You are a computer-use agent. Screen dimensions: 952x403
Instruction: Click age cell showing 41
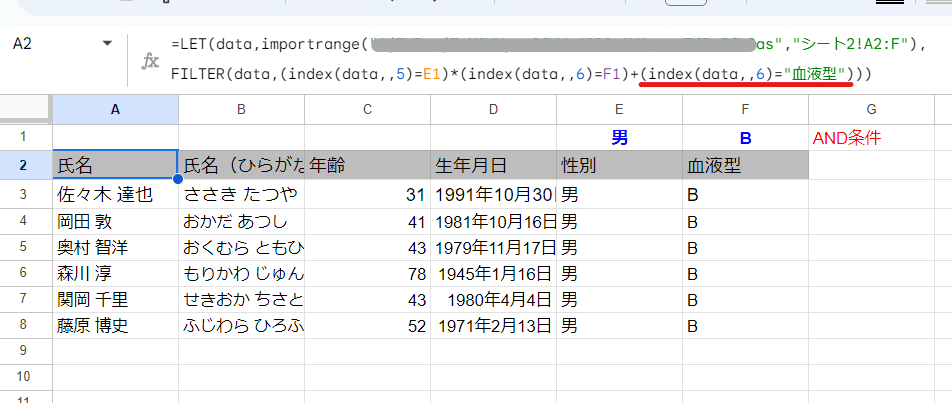(x=367, y=222)
